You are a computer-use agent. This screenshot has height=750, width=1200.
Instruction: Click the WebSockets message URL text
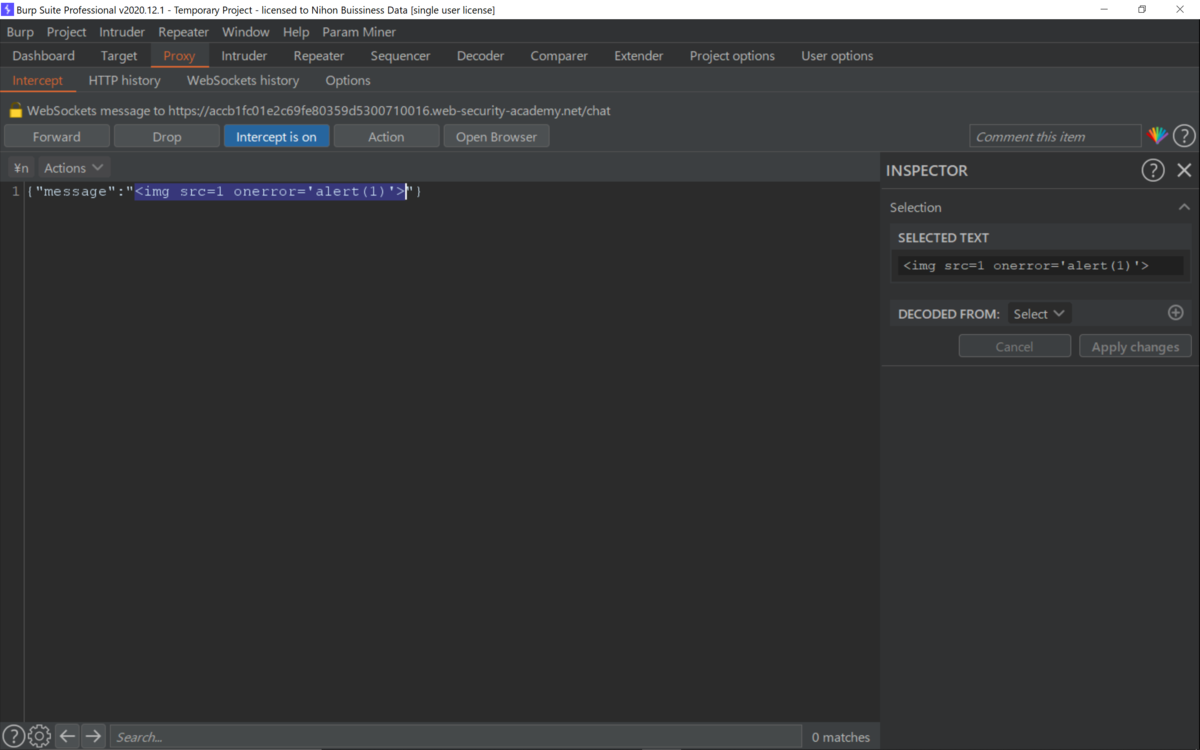point(319,111)
